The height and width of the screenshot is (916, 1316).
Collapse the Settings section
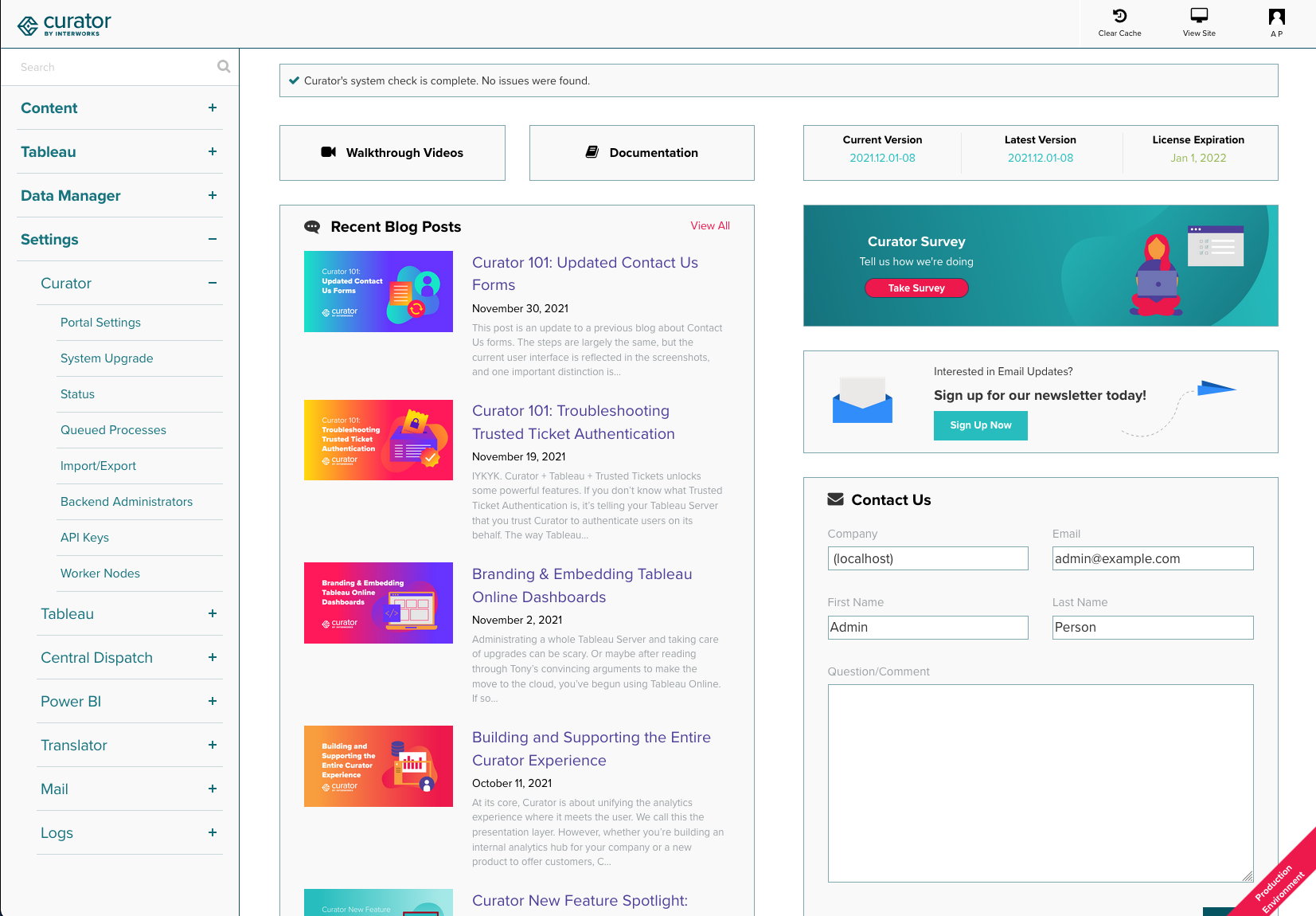(213, 239)
